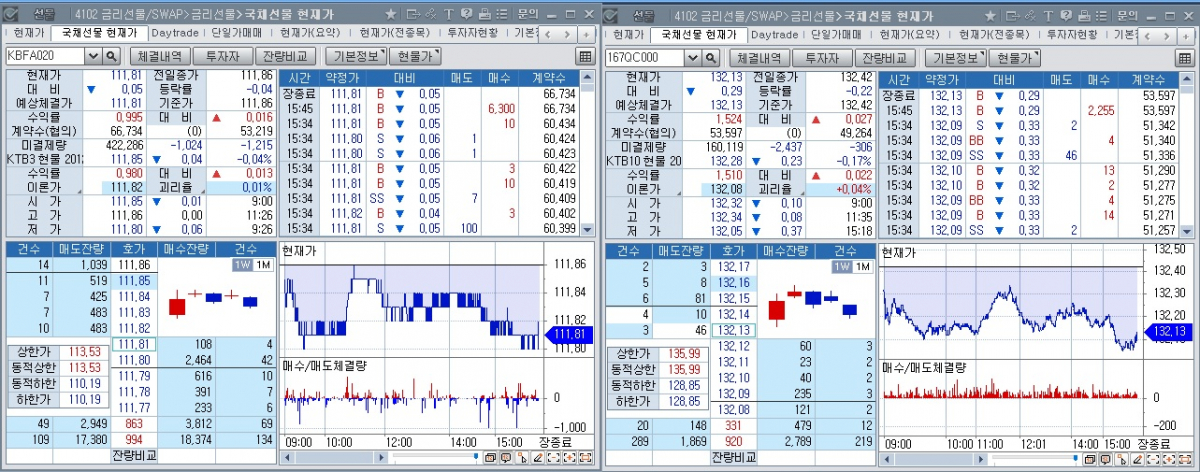
Task: Click the grid layout icon in the left window toolbar
Action: point(585,57)
